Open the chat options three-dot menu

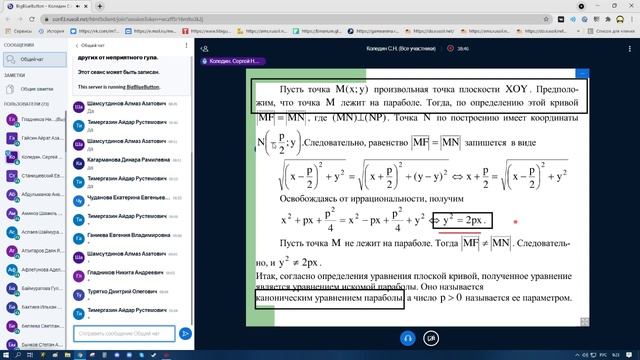coord(186,45)
